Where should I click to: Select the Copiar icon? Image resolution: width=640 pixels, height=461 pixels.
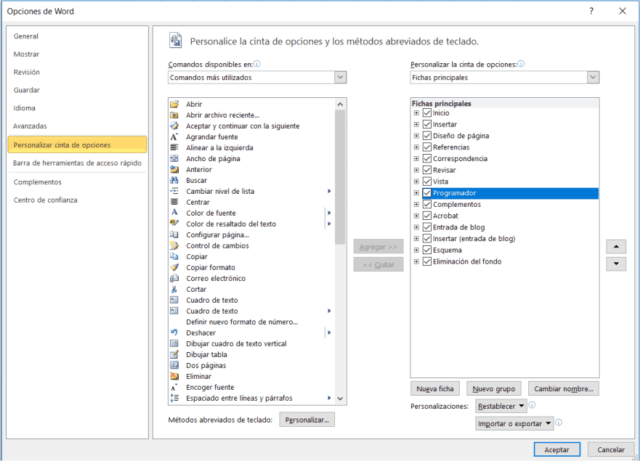click(175, 256)
